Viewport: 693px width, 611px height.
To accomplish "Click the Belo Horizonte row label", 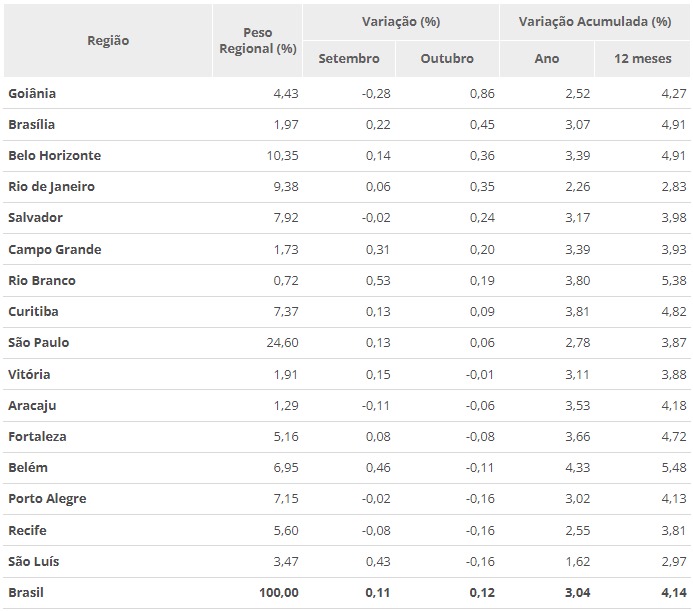I will tap(54, 156).
